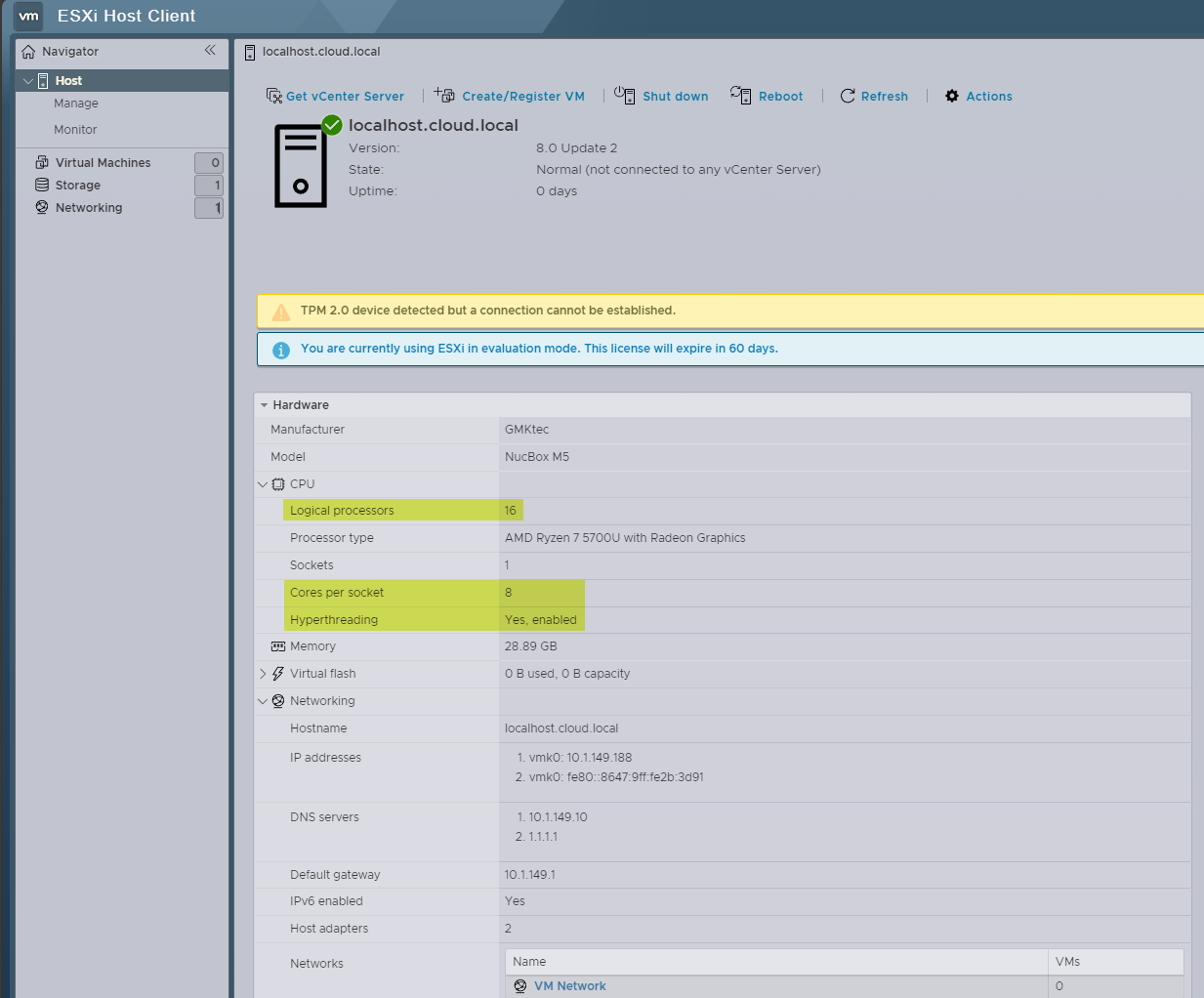The height and width of the screenshot is (998, 1204).
Task: Click the Create/Register VM icon
Action: [x=445, y=96]
